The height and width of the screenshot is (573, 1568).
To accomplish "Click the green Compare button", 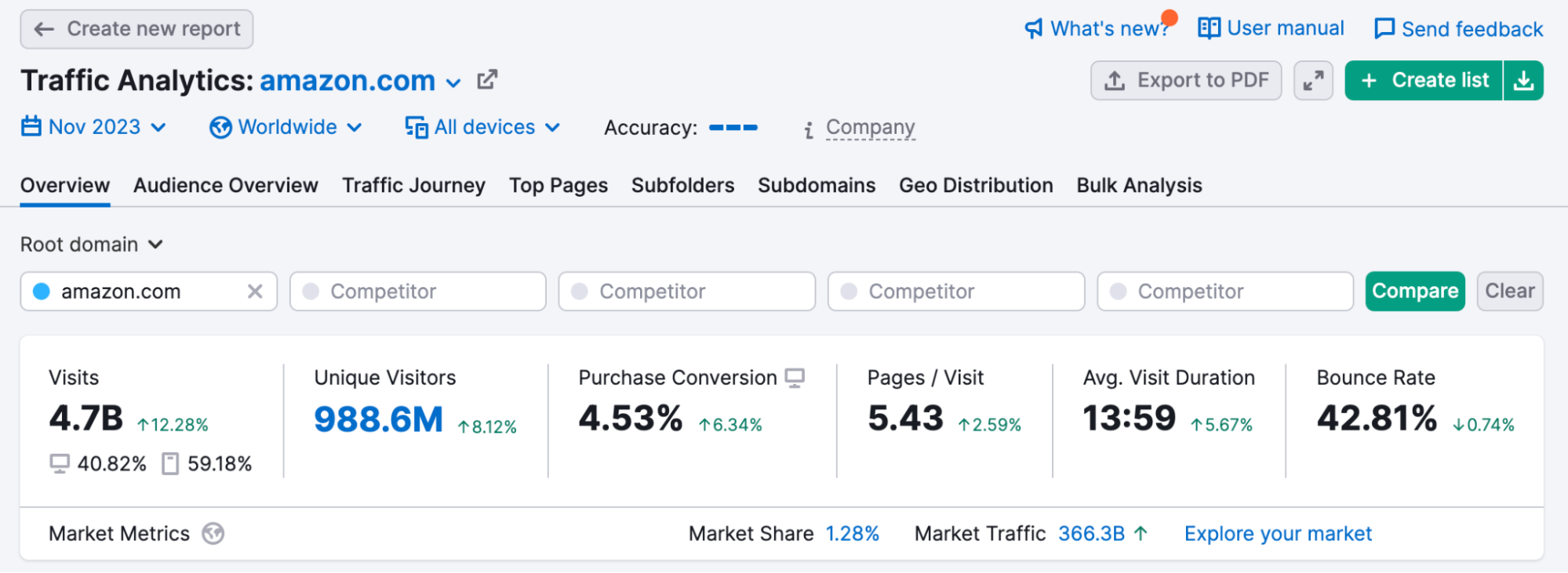I will click(x=1415, y=292).
